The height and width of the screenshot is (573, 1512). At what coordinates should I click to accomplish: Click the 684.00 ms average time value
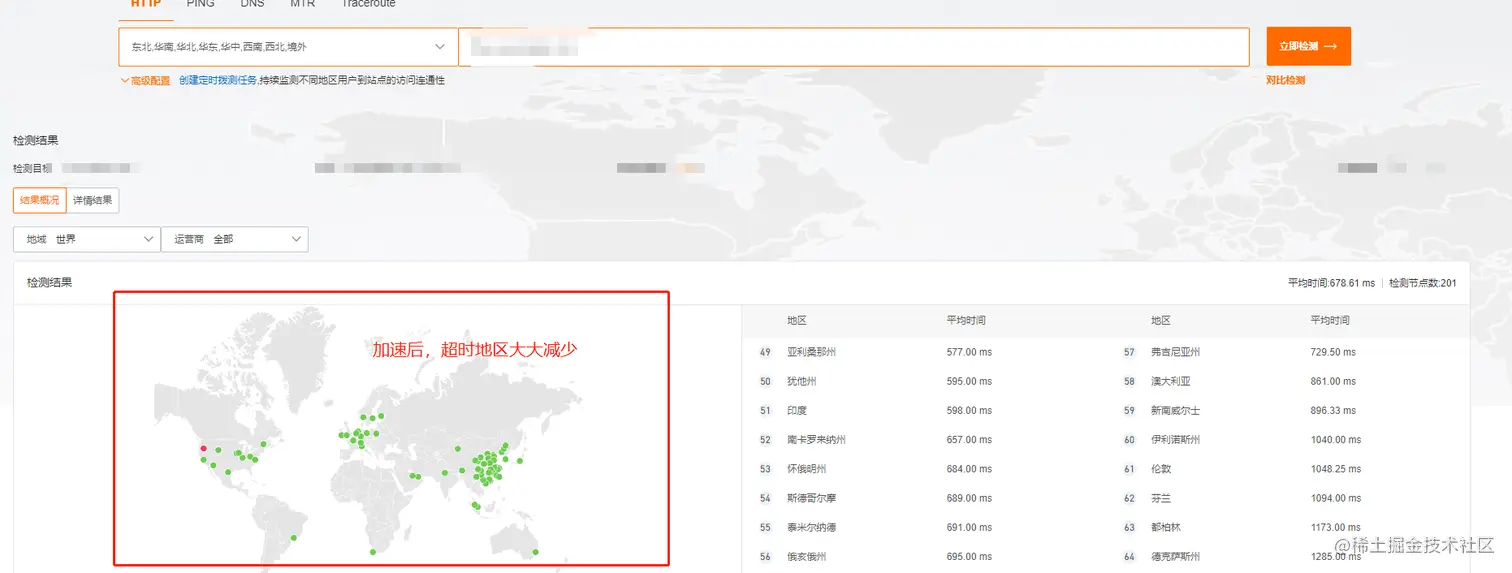pyautogui.click(x=969, y=468)
